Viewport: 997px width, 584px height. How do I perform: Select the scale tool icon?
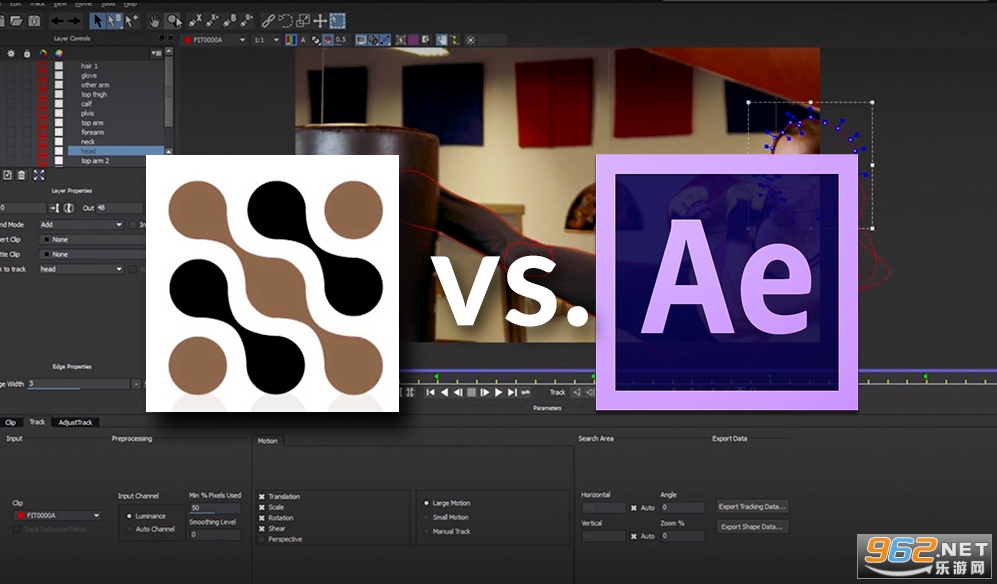coord(303,21)
